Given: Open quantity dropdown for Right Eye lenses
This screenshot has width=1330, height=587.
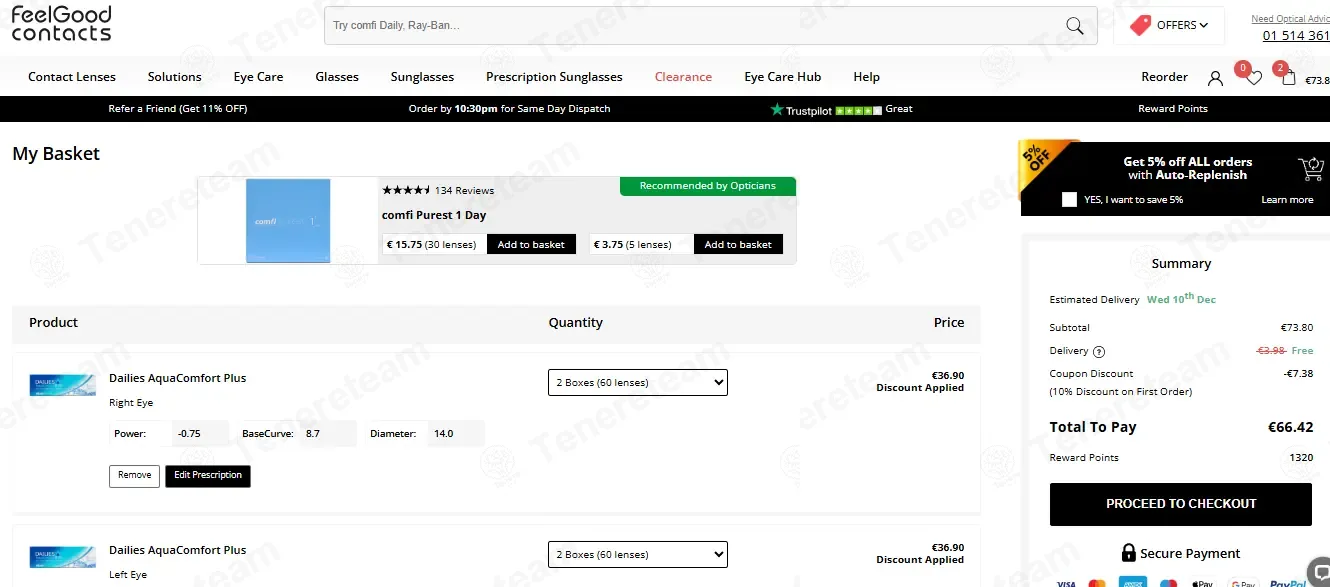Looking at the screenshot, I should coord(638,382).
